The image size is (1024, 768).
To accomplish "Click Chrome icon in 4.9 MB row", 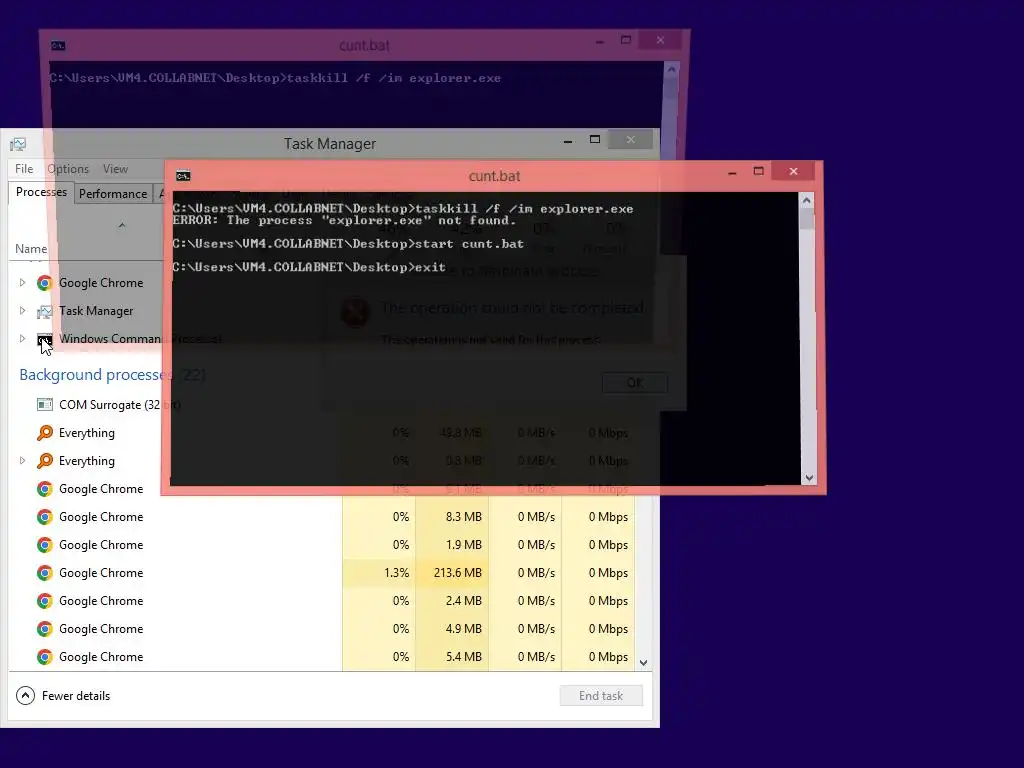I will pos(44,630).
